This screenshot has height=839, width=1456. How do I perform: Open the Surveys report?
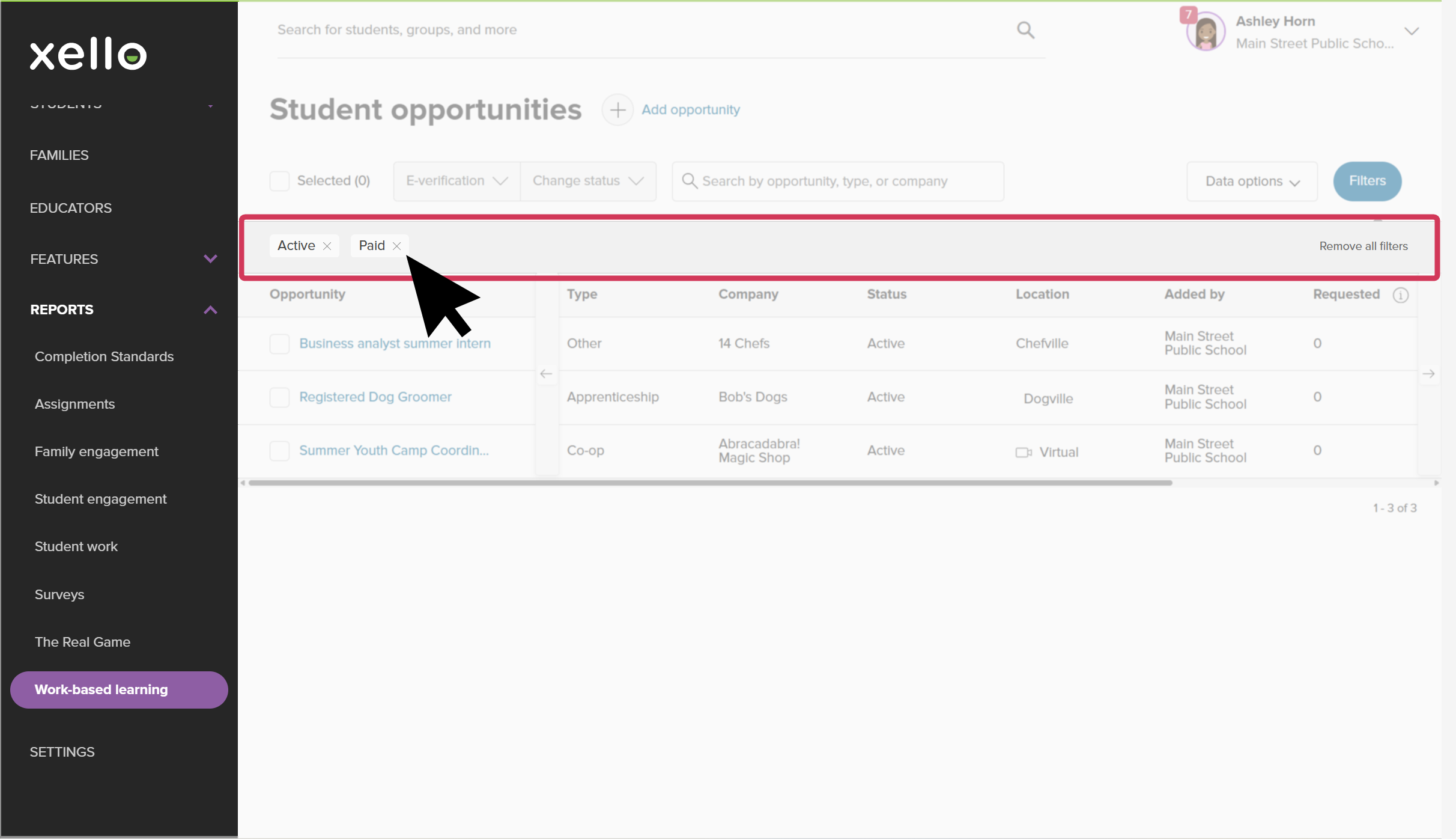pyautogui.click(x=59, y=594)
